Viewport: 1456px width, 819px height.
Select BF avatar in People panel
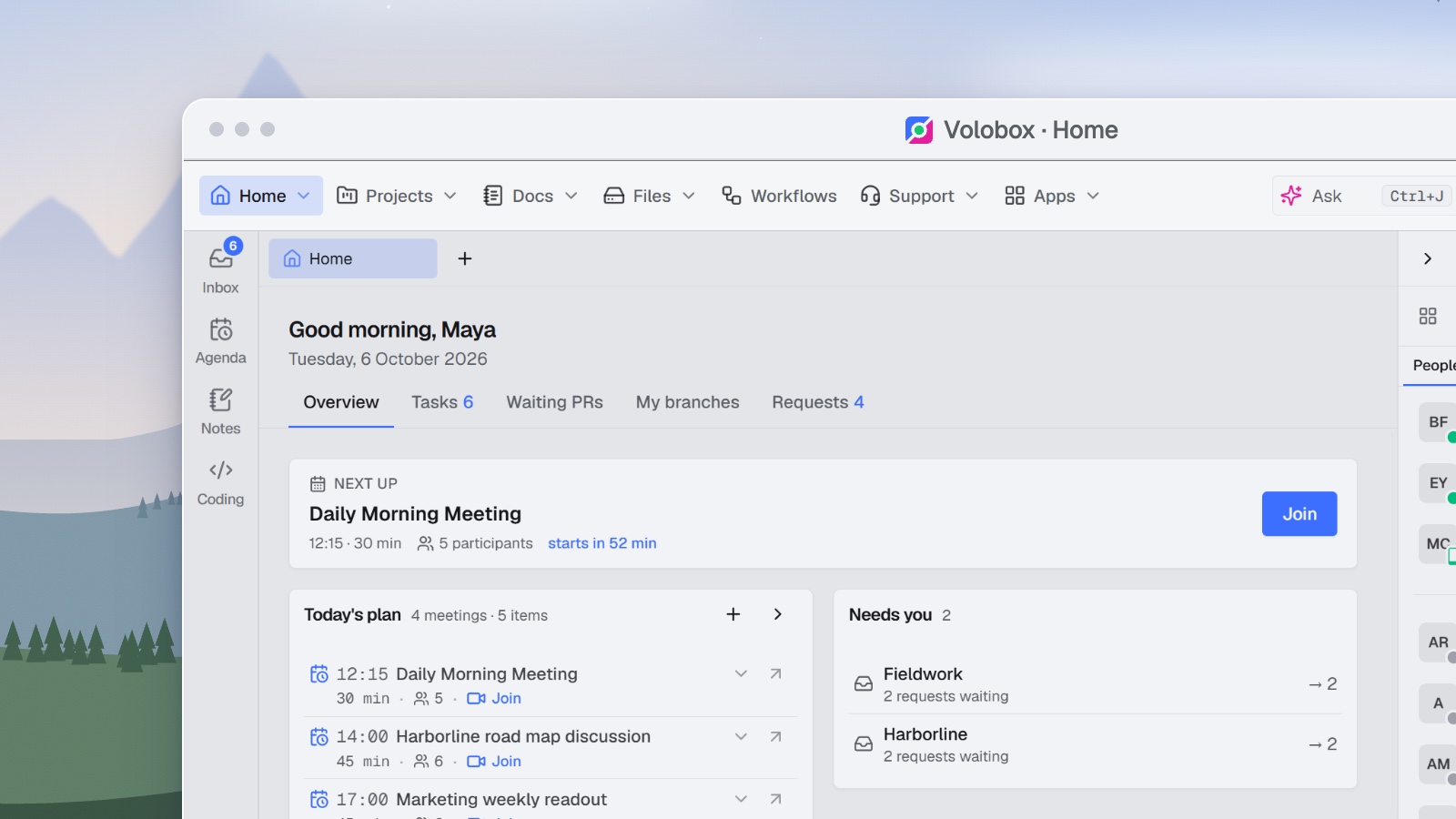(1438, 422)
